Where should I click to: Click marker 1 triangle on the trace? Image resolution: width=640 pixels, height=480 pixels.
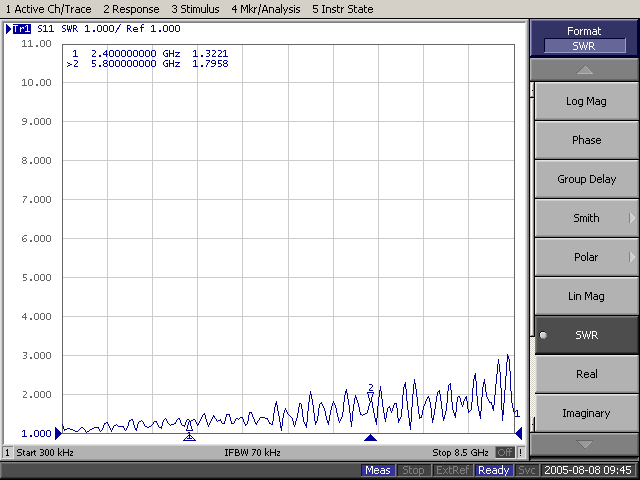tap(189, 425)
